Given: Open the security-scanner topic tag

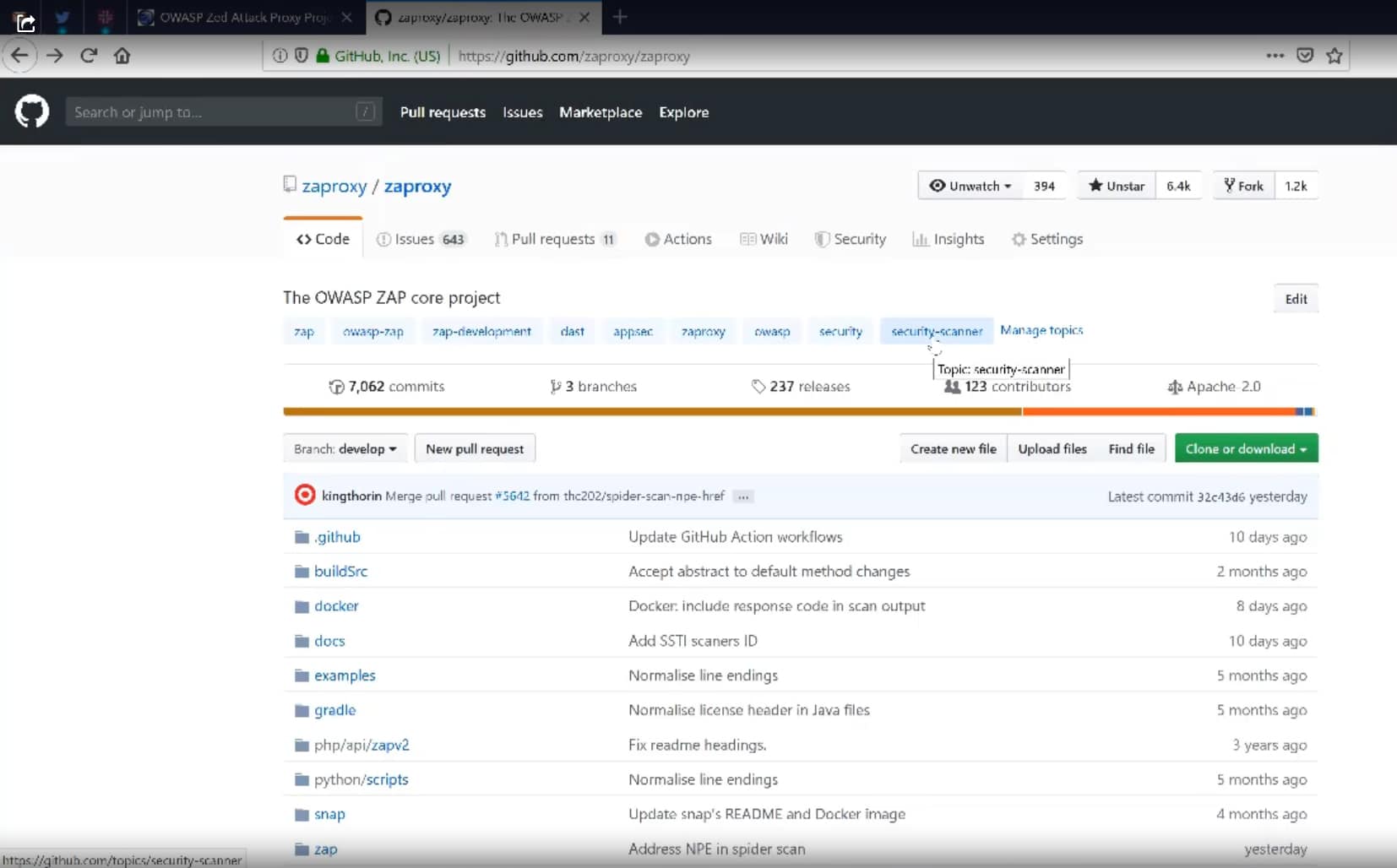Looking at the screenshot, I should (x=937, y=331).
